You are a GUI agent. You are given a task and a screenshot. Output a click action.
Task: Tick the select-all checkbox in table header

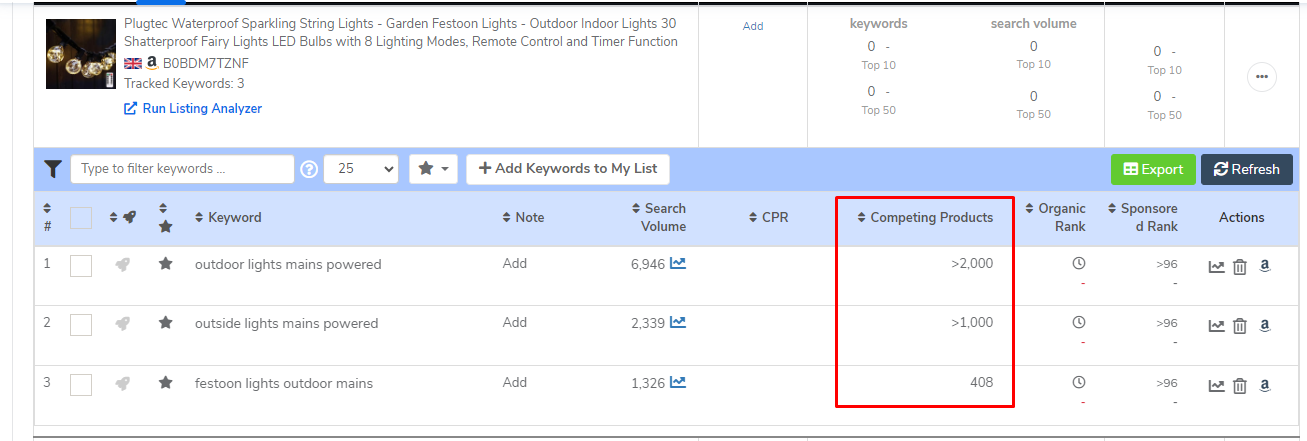[81, 217]
